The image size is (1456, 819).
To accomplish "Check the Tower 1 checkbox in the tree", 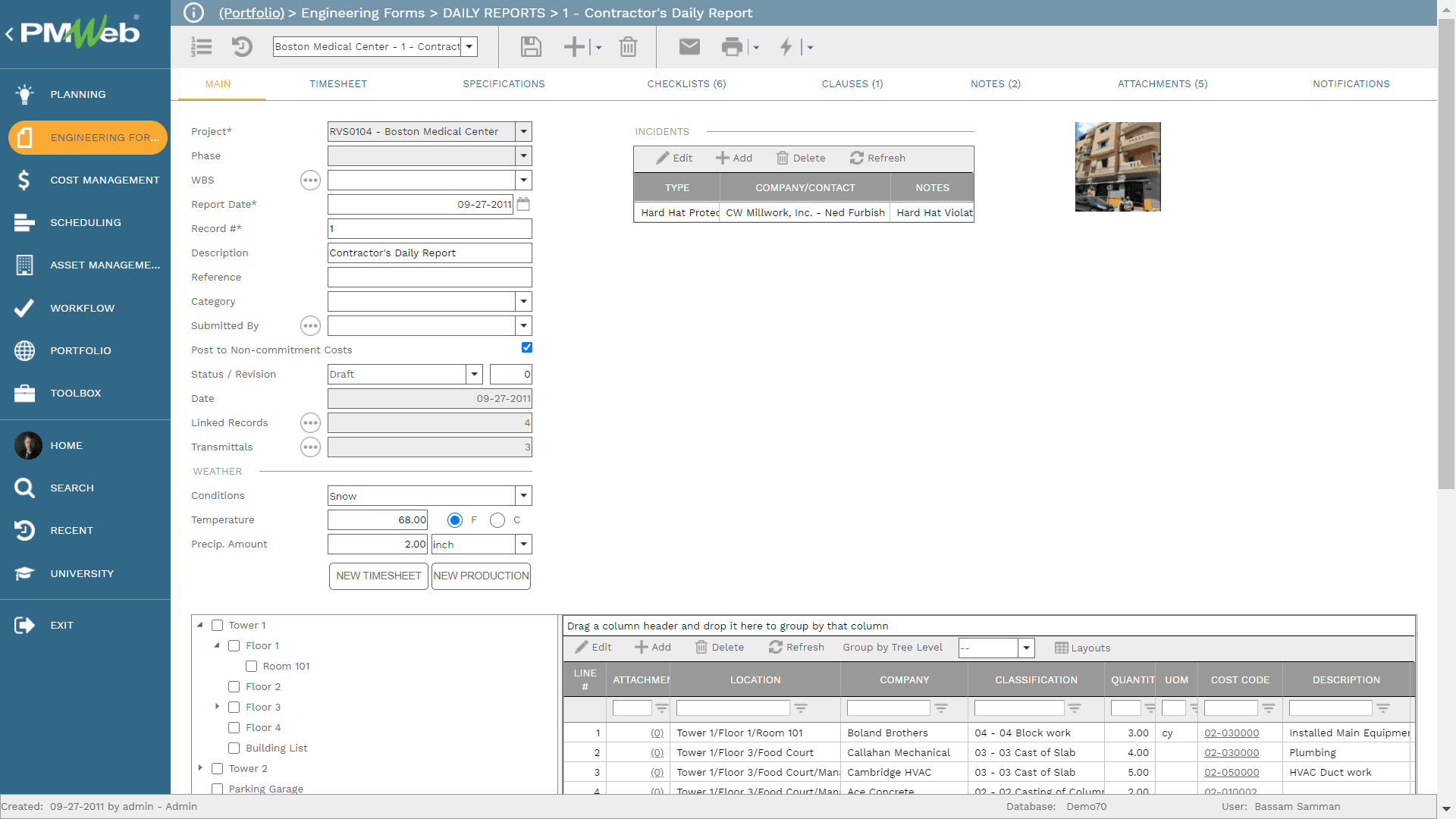I will coord(216,625).
